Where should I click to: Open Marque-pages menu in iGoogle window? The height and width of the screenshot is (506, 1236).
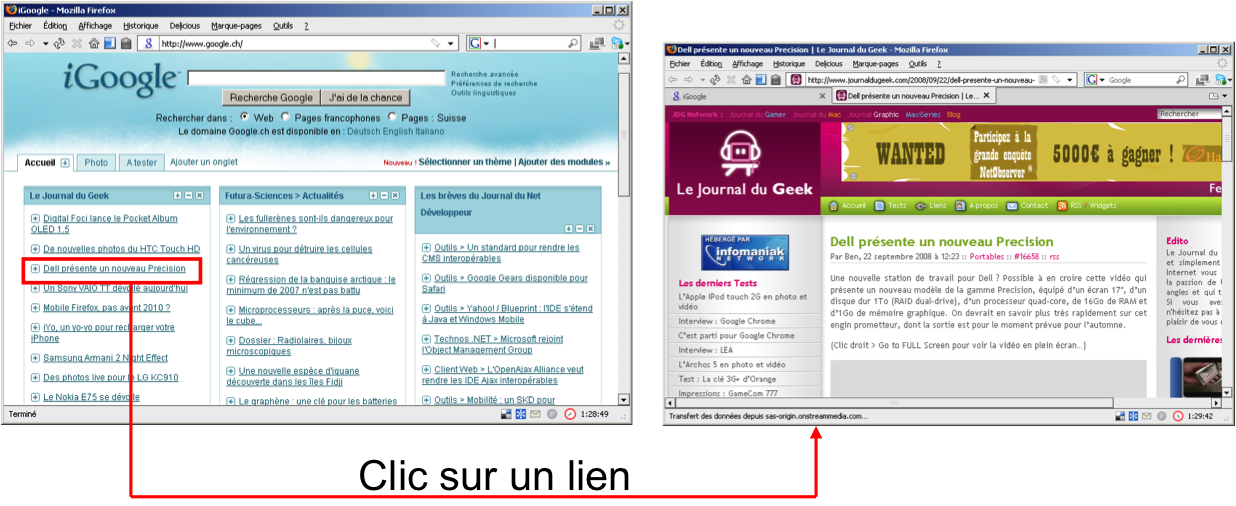click(x=237, y=26)
